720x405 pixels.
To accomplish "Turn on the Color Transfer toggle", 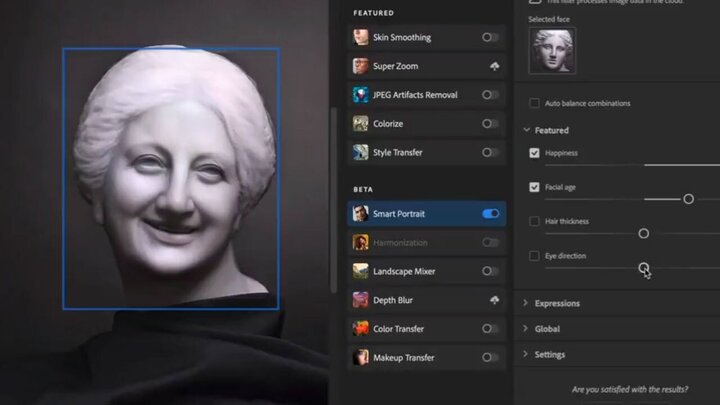I will [490, 329].
